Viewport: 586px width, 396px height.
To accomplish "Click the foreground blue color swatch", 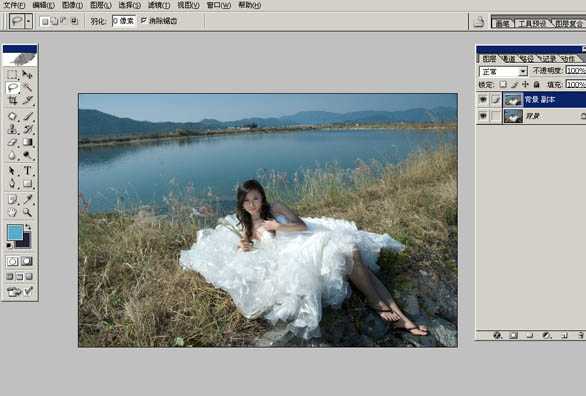I will tap(15, 232).
